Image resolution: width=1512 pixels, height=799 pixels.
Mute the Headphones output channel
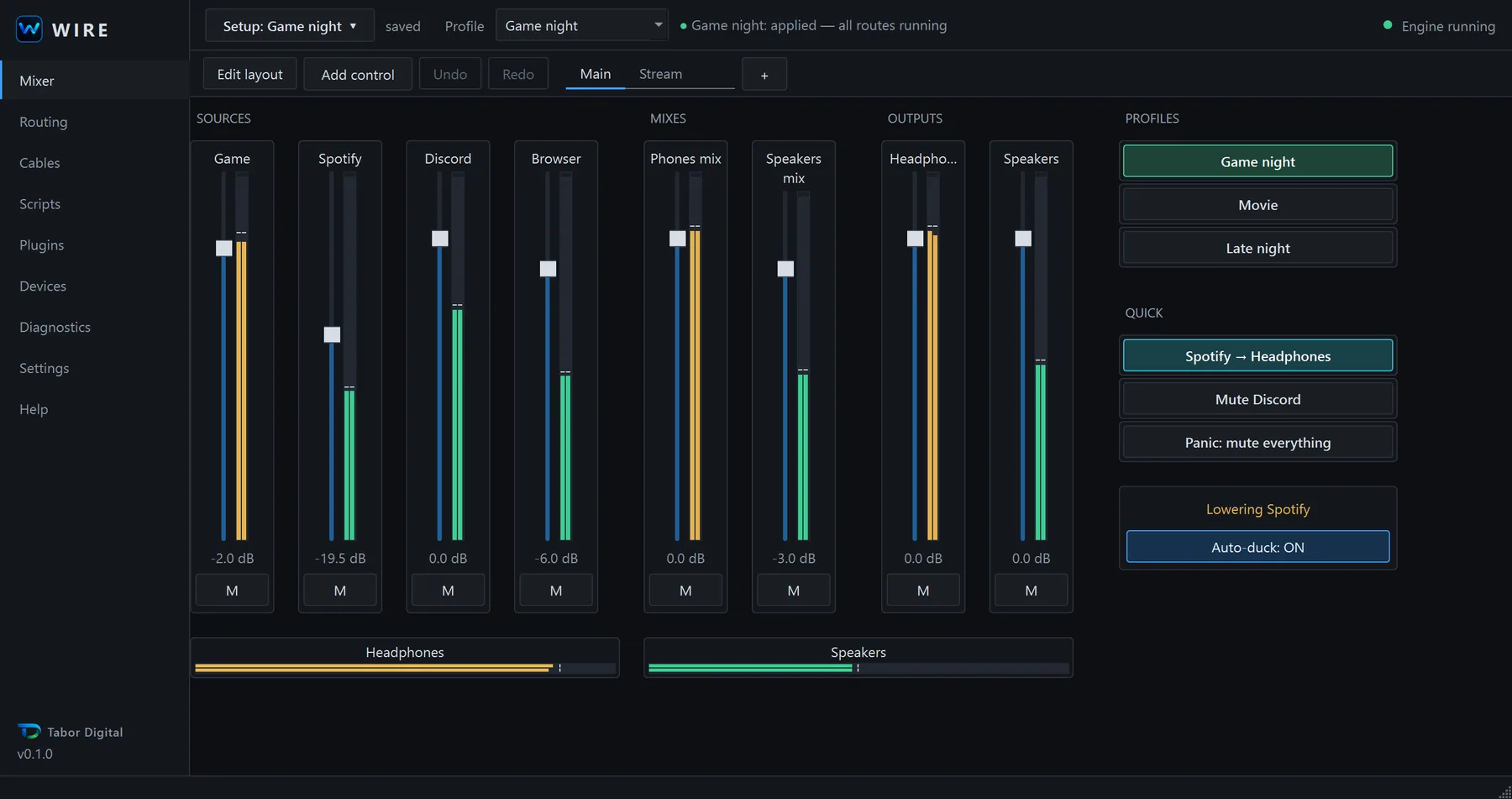(923, 591)
